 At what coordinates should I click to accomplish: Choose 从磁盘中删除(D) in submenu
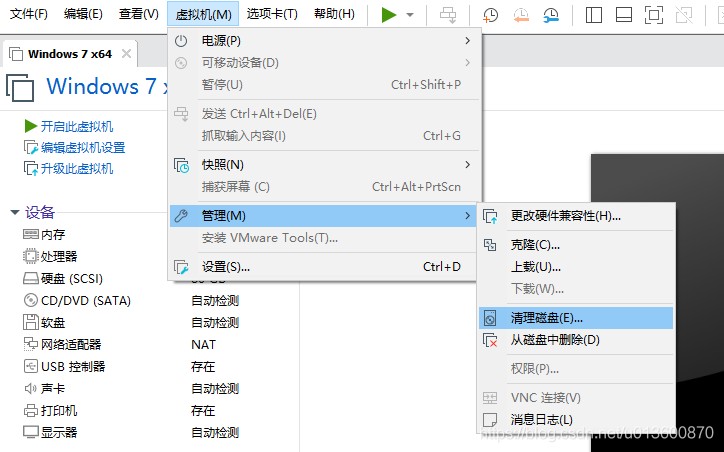click(576, 340)
